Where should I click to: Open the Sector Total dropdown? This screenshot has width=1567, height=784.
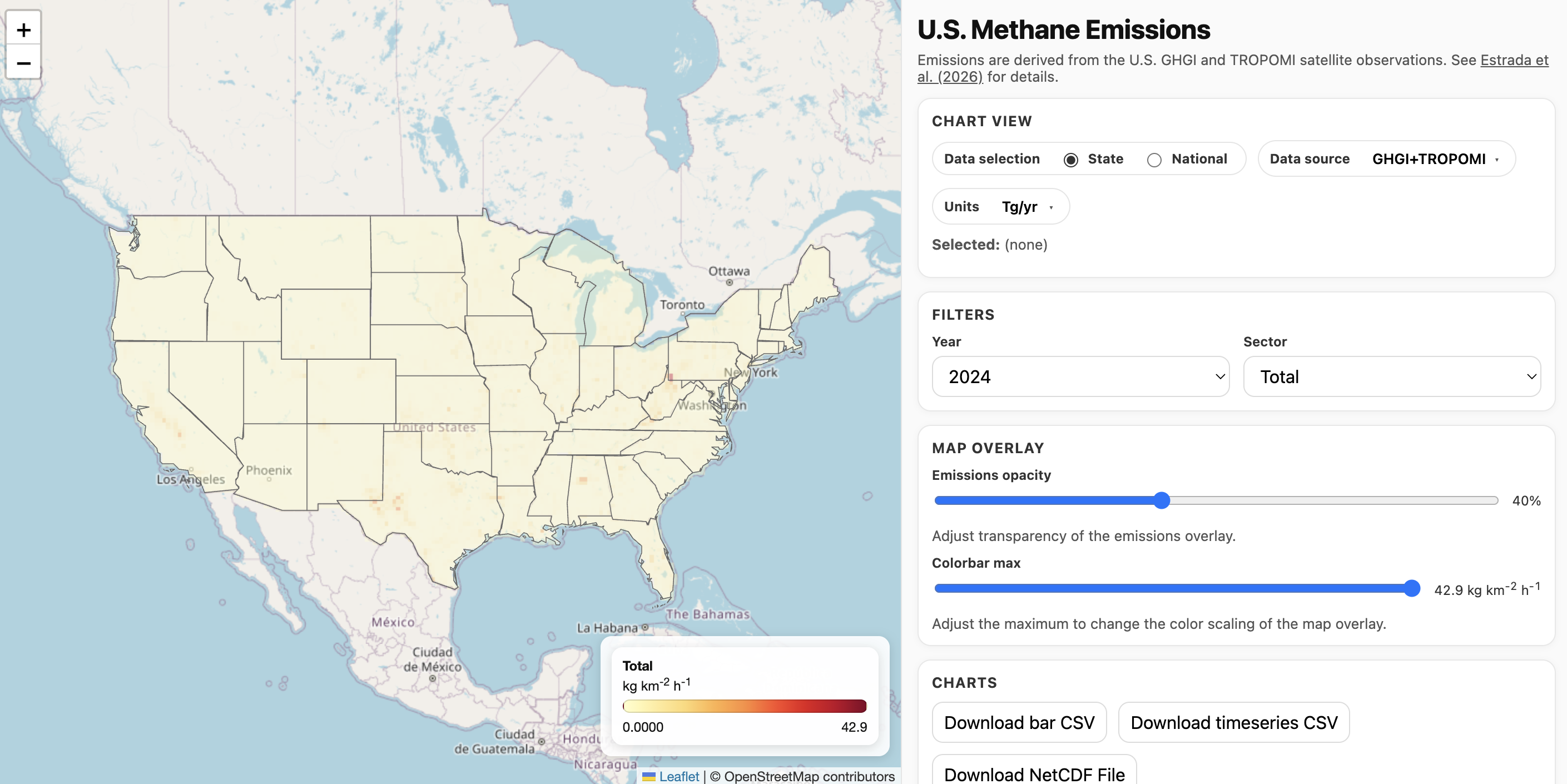(1392, 376)
